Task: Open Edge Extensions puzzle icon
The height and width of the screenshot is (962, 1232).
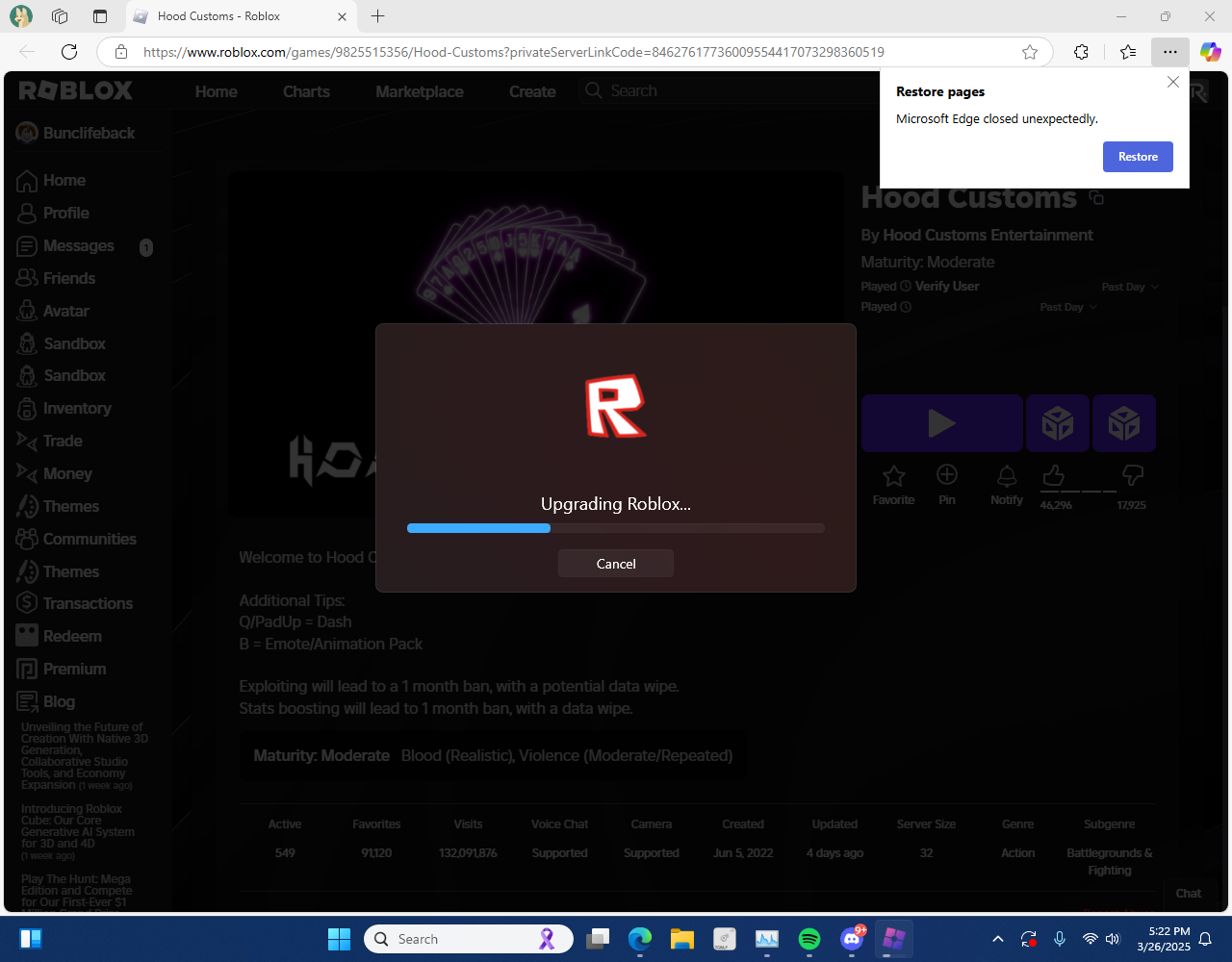Action: pyautogui.click(x=1081, y=52)
